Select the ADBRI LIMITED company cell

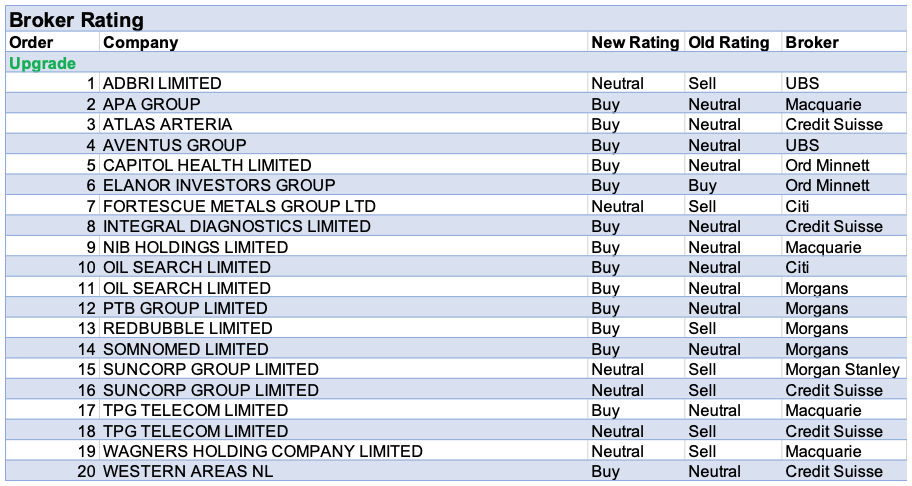[162, 83]
